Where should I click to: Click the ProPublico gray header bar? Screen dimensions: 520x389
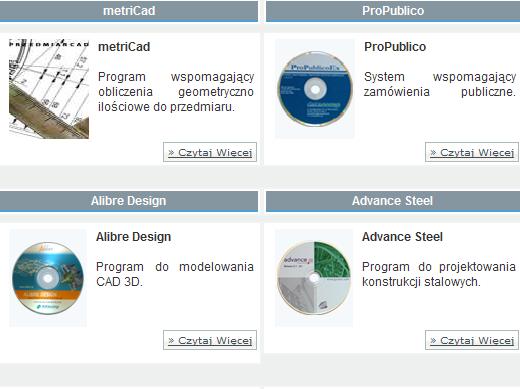click(x=393, y=11)
